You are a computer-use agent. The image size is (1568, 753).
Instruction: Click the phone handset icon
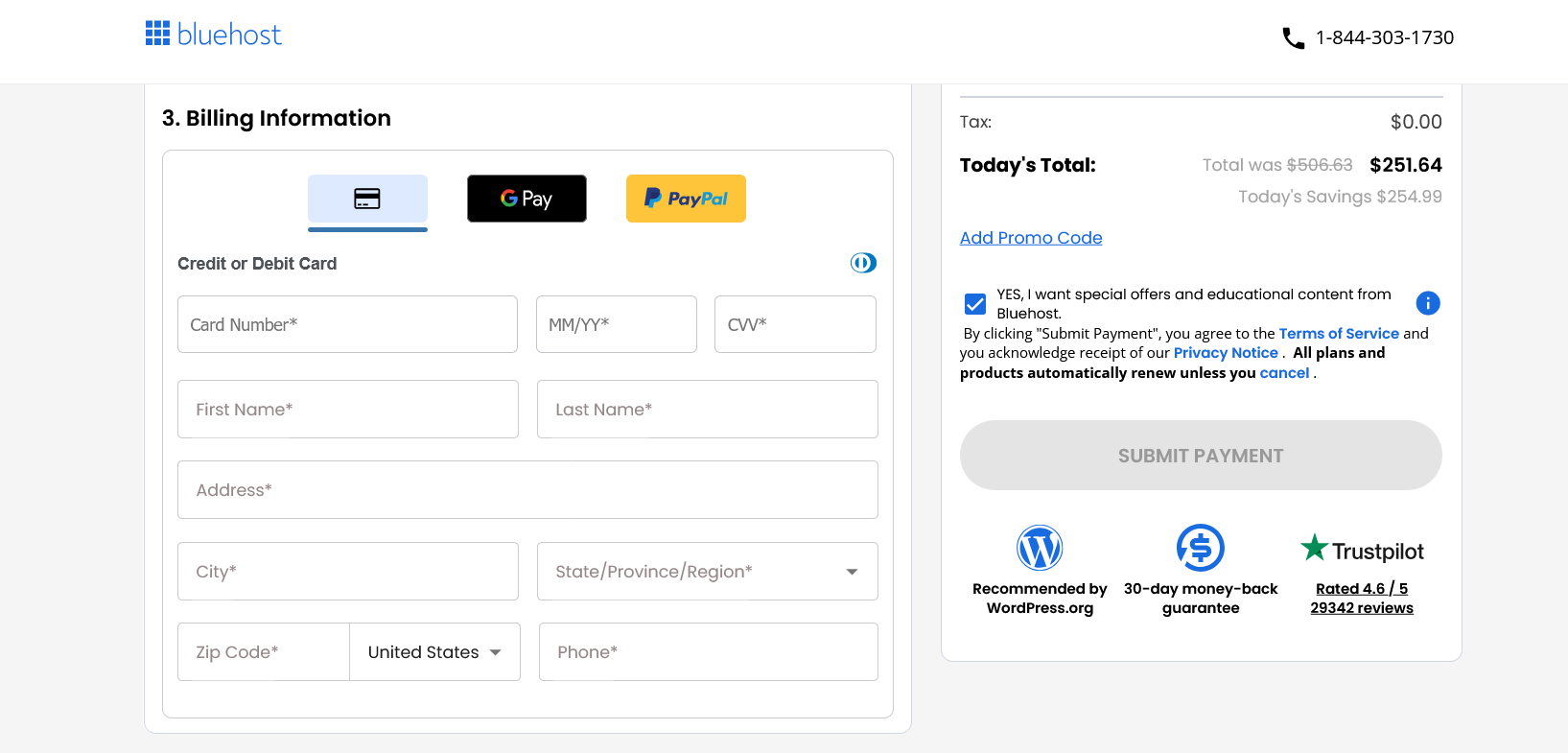coord(1293,38)
